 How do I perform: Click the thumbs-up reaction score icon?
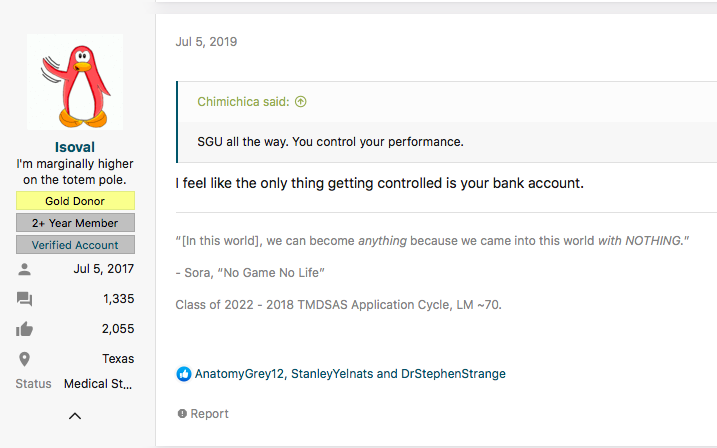24,329
